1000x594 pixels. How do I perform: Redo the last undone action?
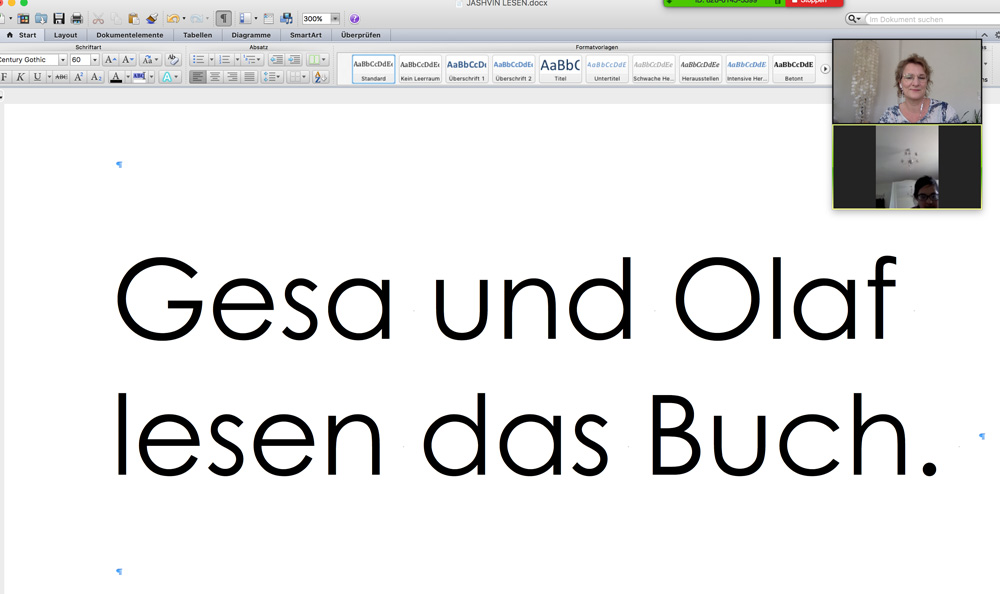[197, 19]
